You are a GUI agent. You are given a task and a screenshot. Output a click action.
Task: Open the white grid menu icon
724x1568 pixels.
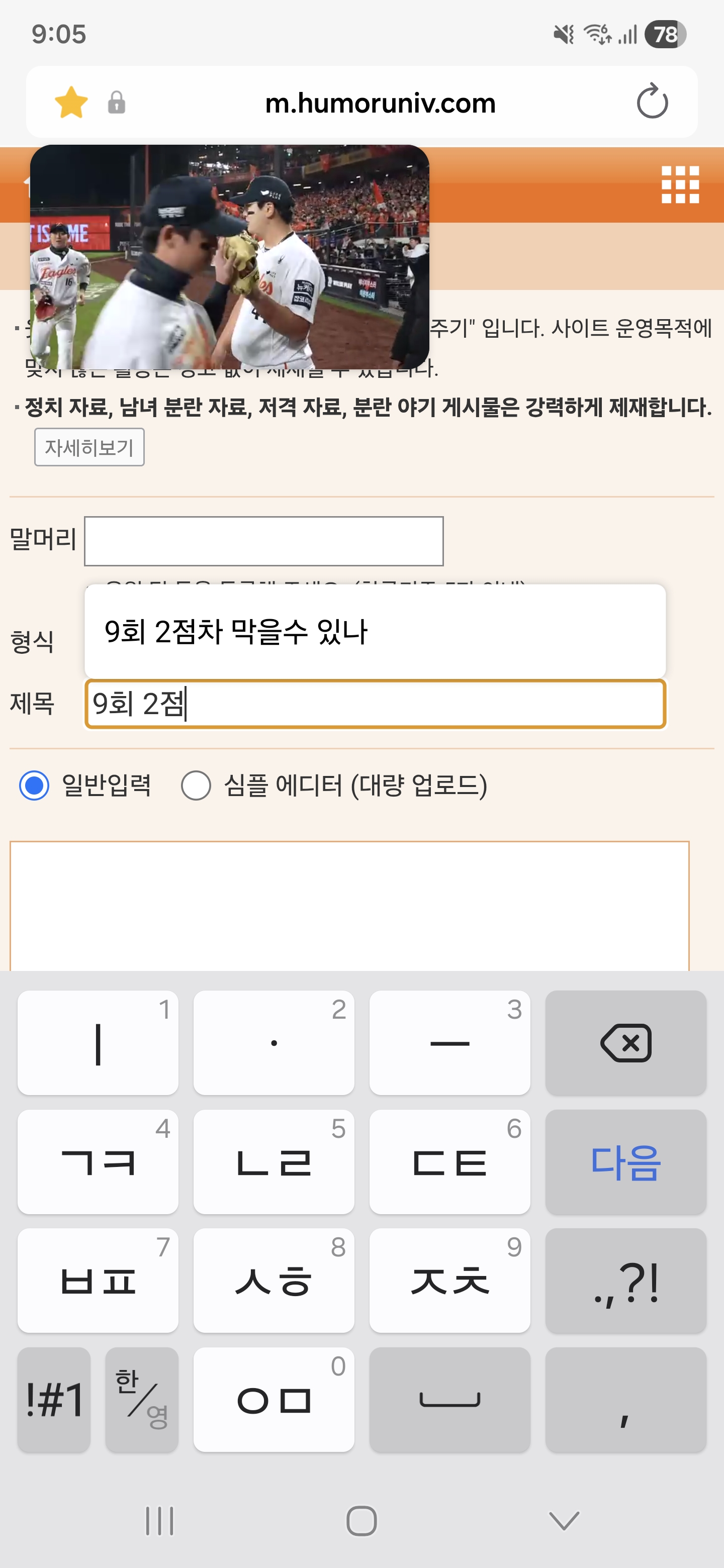(x=680, y=184)
